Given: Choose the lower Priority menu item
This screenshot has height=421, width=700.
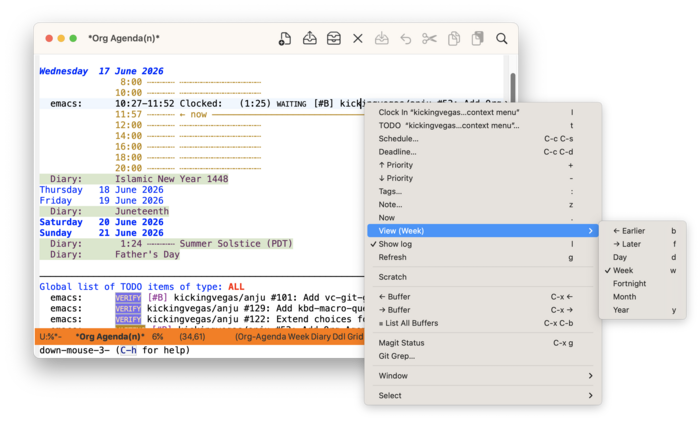Looking at the screenshot, I should [483, 178].
